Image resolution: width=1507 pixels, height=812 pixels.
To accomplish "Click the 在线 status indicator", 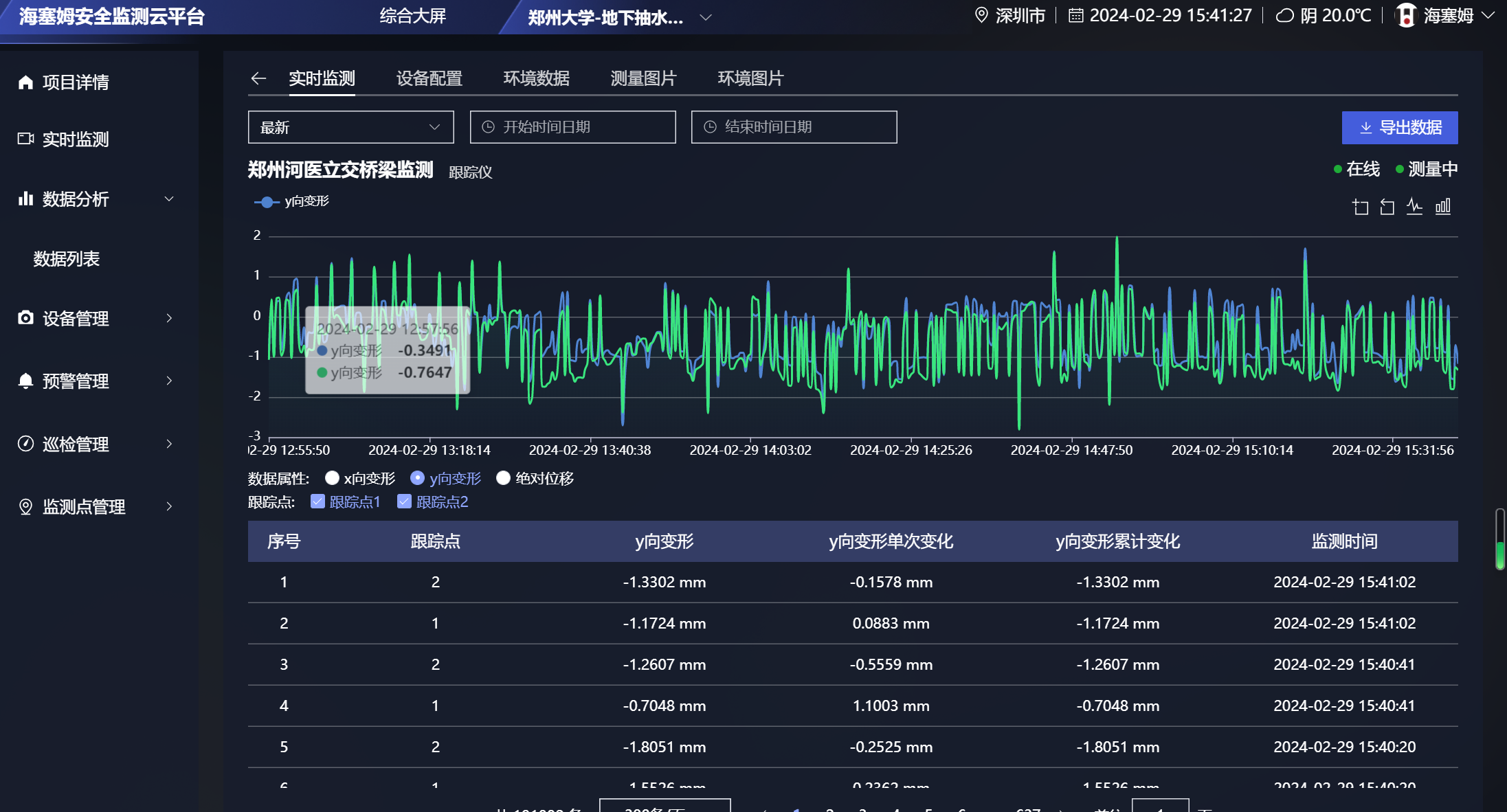I will point(1357,169).
